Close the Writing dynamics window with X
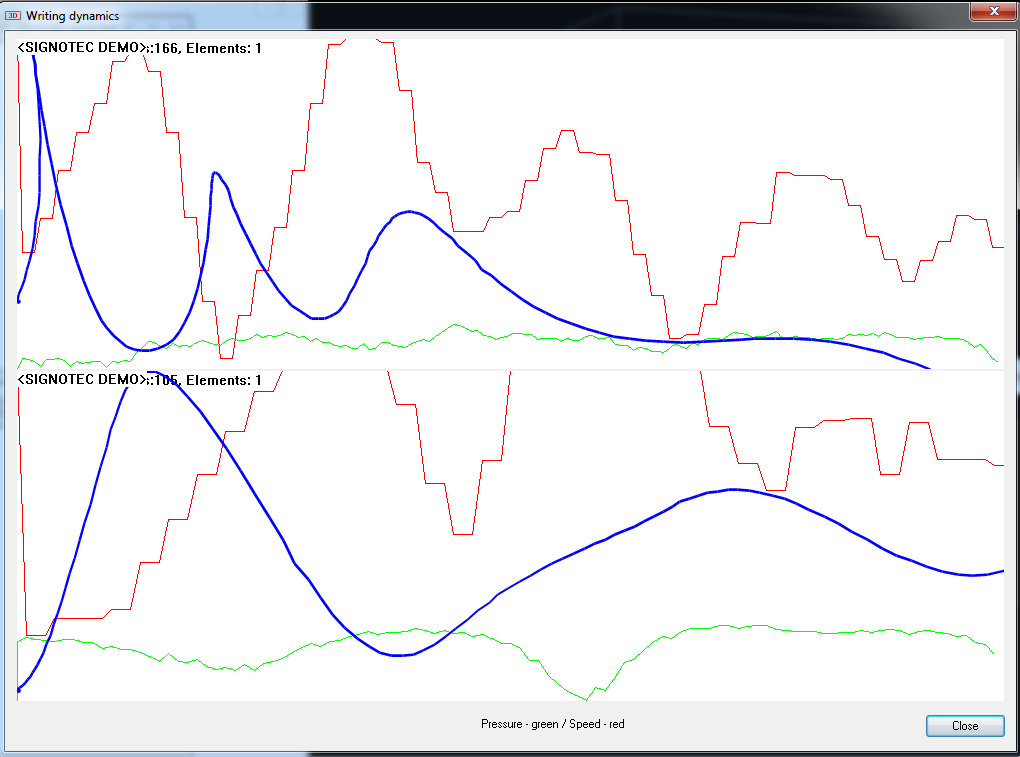This screenshot has height=757, width=1020. [x=993, y=11]
